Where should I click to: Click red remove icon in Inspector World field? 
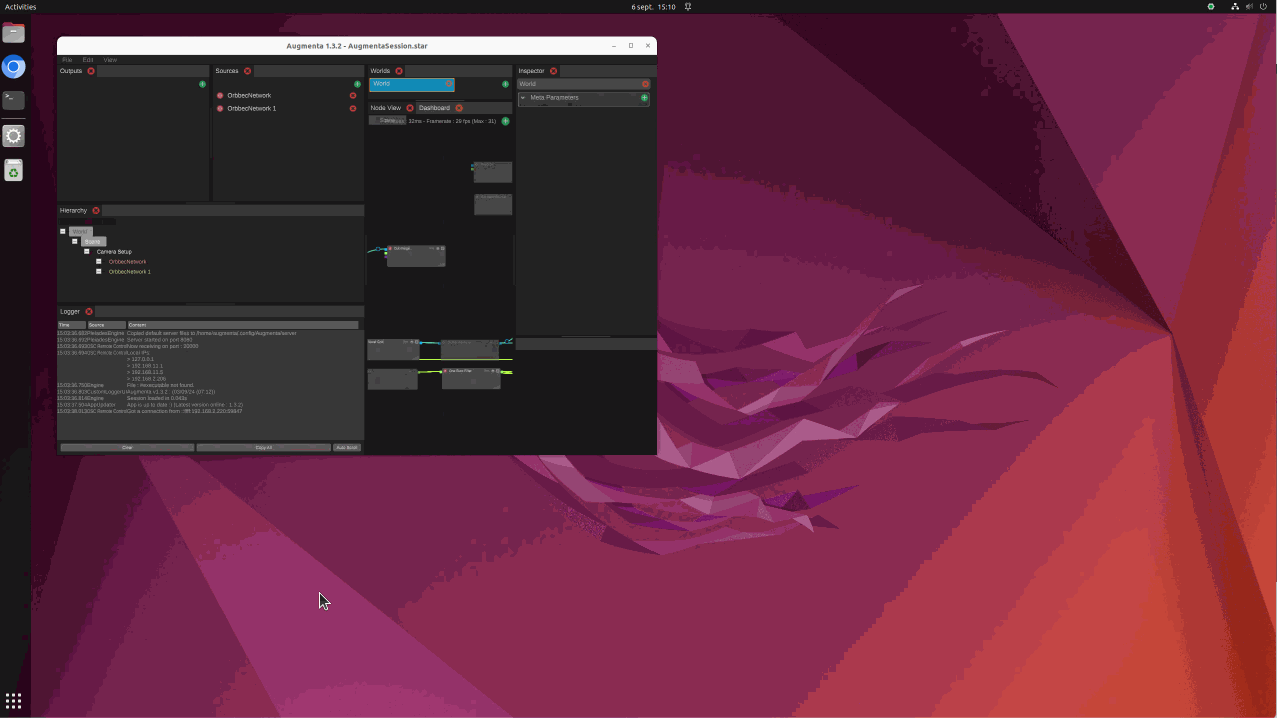(645, 84)
